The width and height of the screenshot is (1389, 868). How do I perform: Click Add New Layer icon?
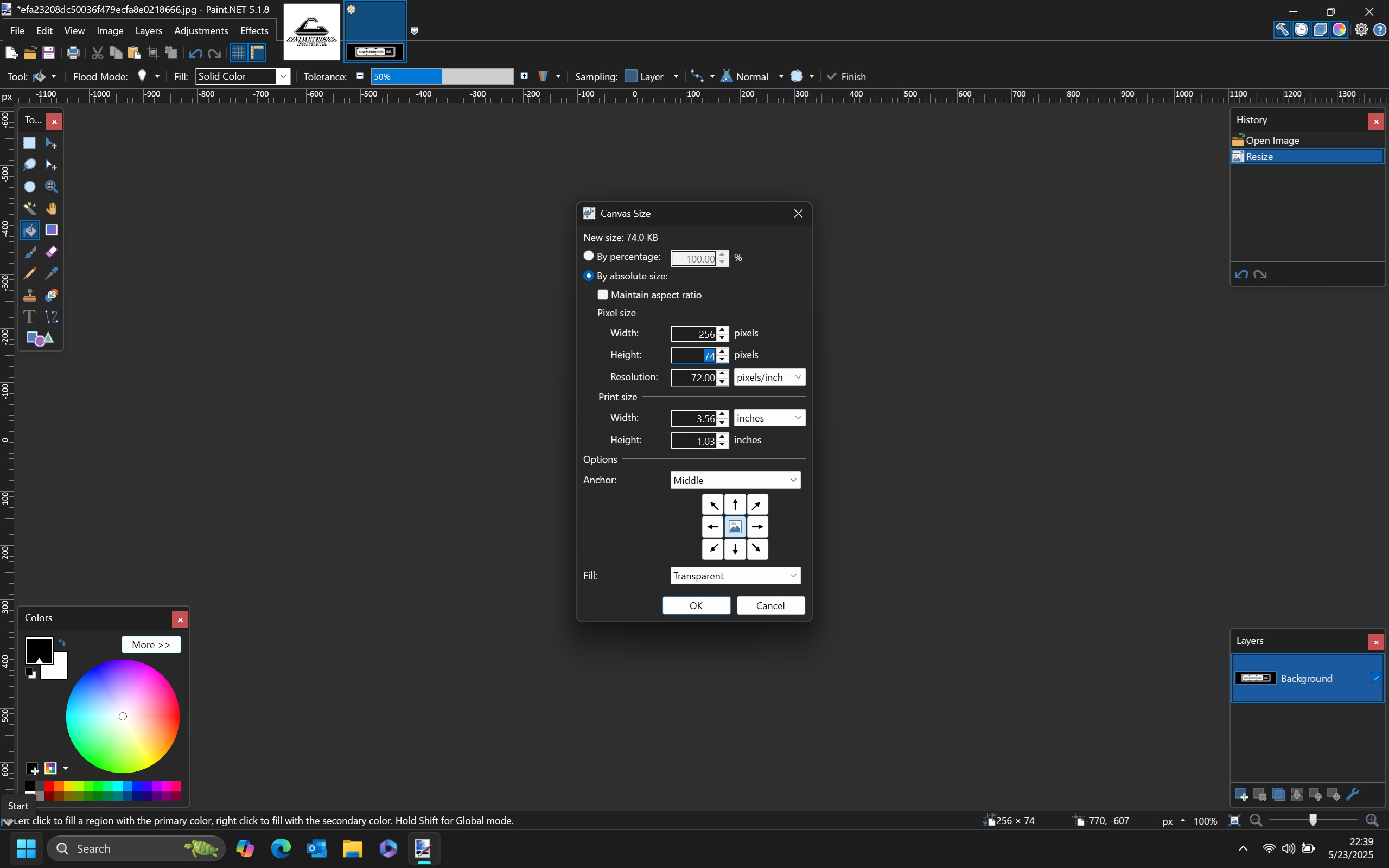pos(1240,795)
